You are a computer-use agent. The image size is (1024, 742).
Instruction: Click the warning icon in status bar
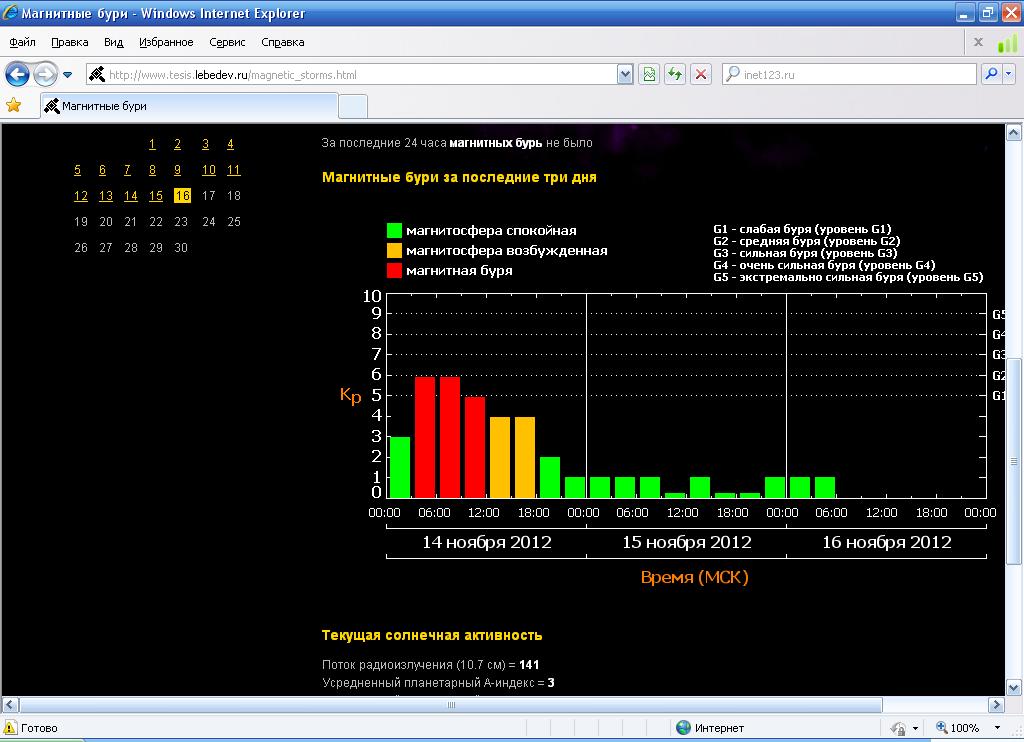(x=11, y=728)
